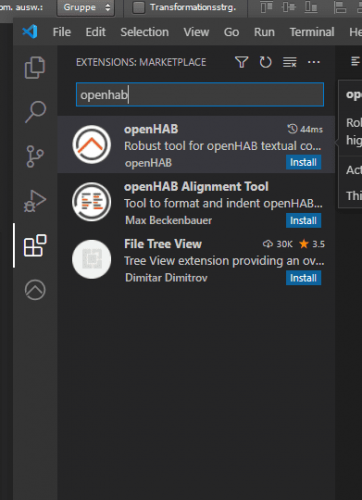Open the Edit menu
Viewport: 362px width, 500px height.
coord(95,32)
